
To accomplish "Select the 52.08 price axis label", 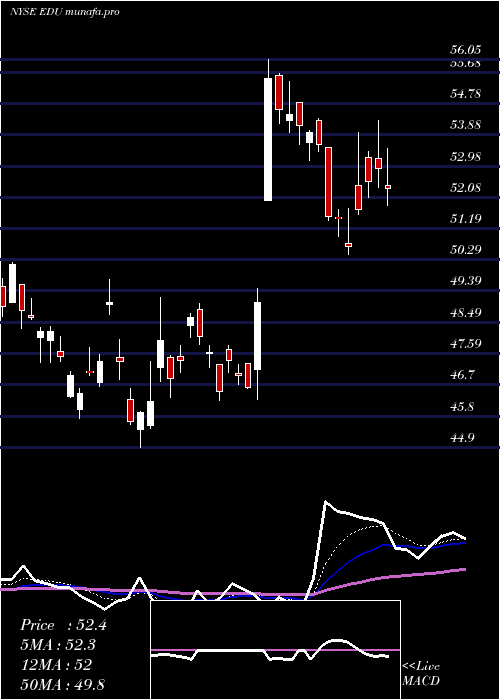I will coord(465,188).
